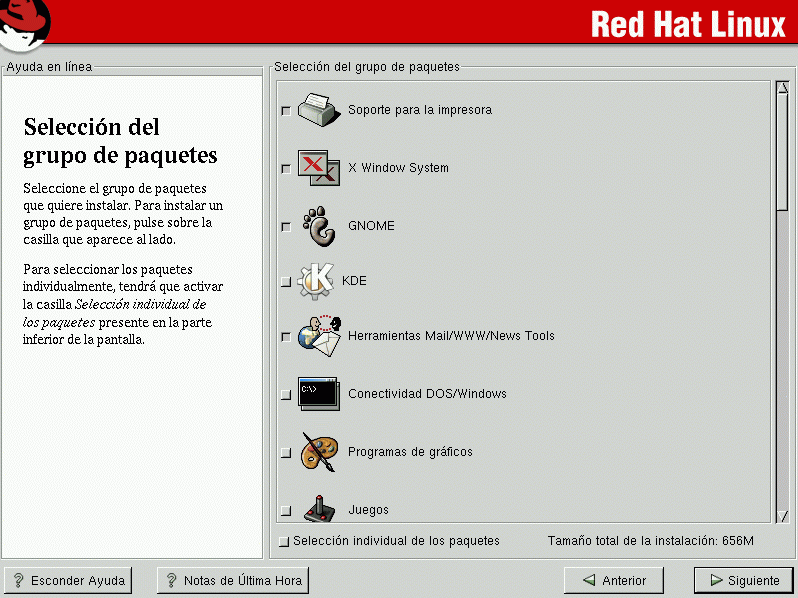Enable Selección individual de los paquetes

284,542
